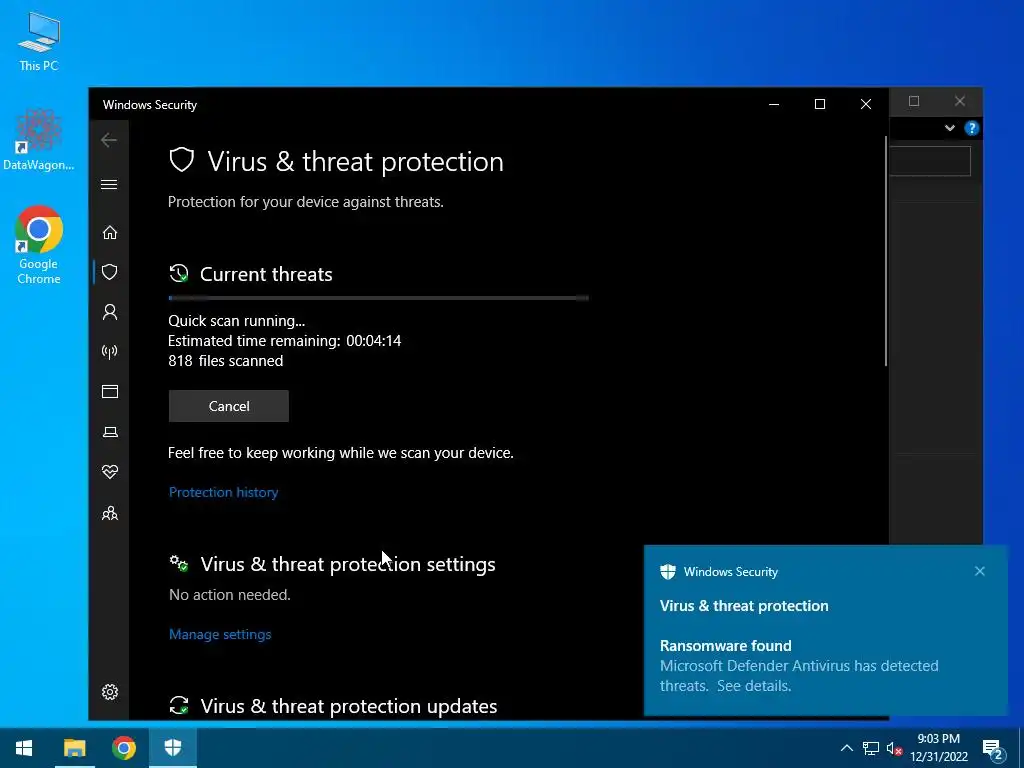1024x768 pixels.
Task: Open the hamburger navigation menu
Action: pos(109,185)
